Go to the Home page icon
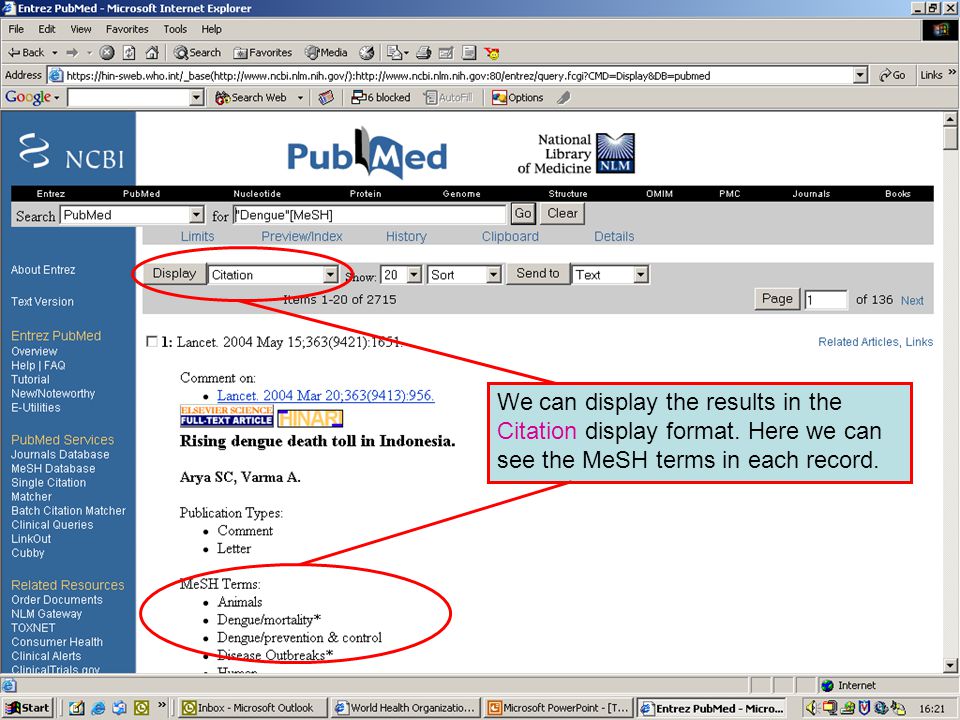The height and width of the screenshot is (720, 960). pos(152,53)
